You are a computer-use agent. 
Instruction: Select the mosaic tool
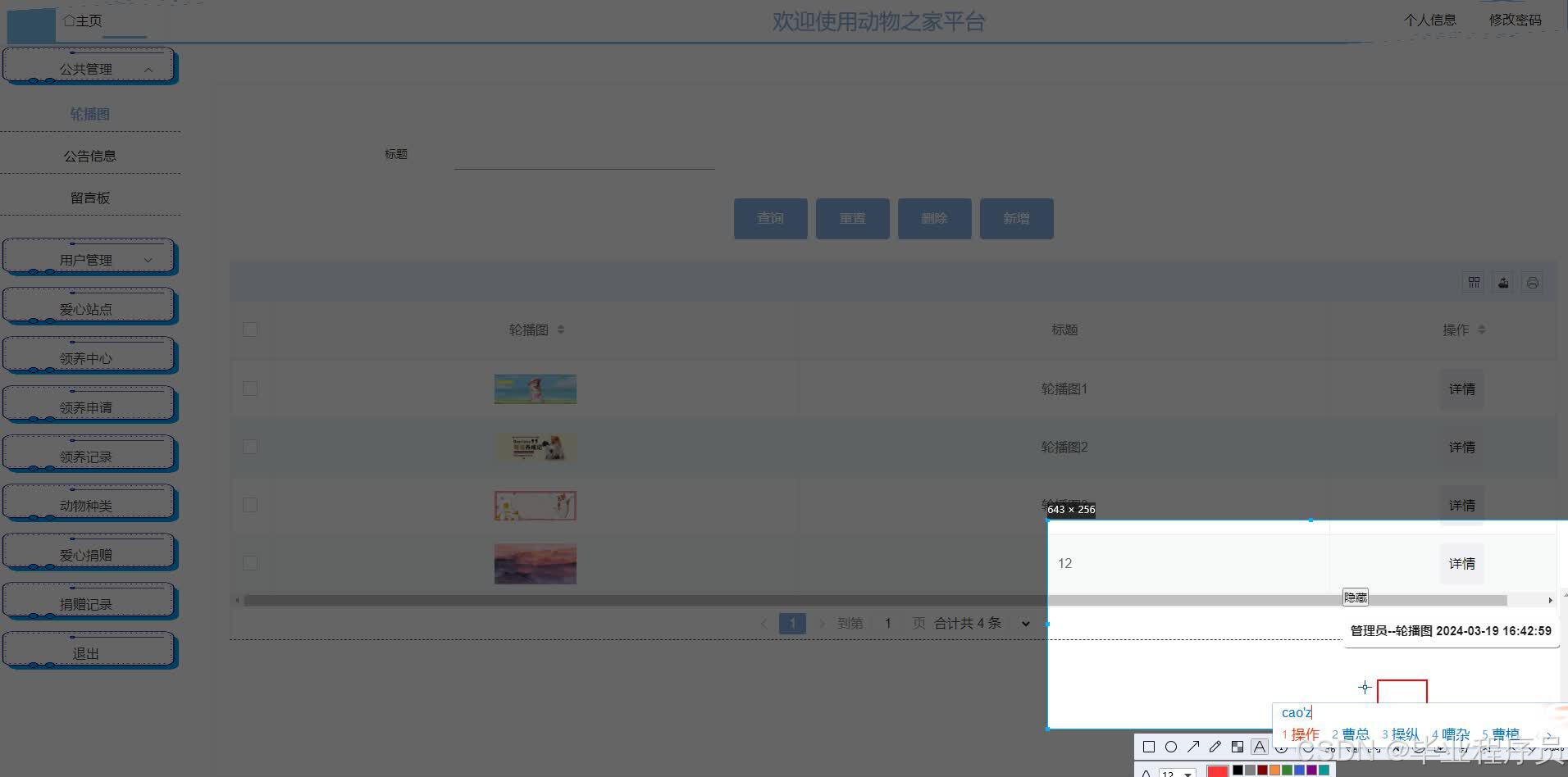point(1238,747)
